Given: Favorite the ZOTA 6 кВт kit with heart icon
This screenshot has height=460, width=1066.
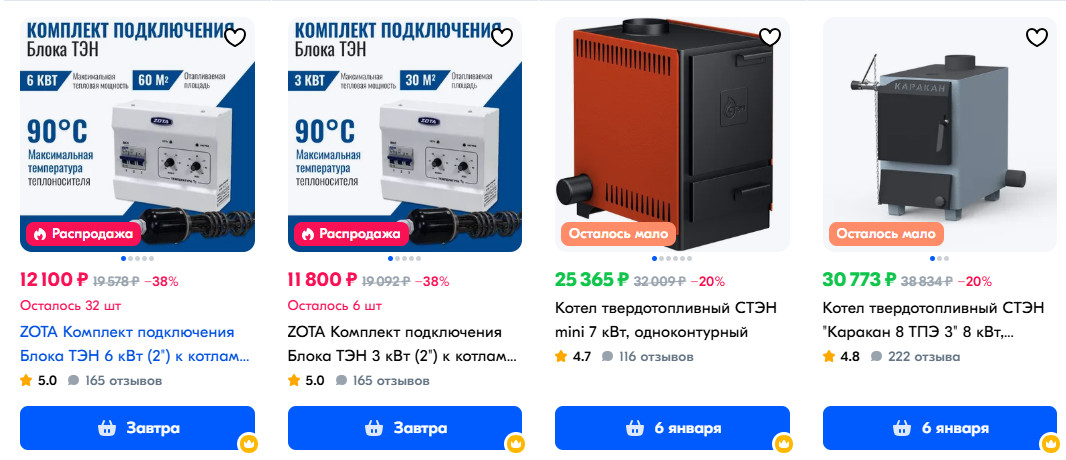Looking at the screenshot, I should click(235, 37).
